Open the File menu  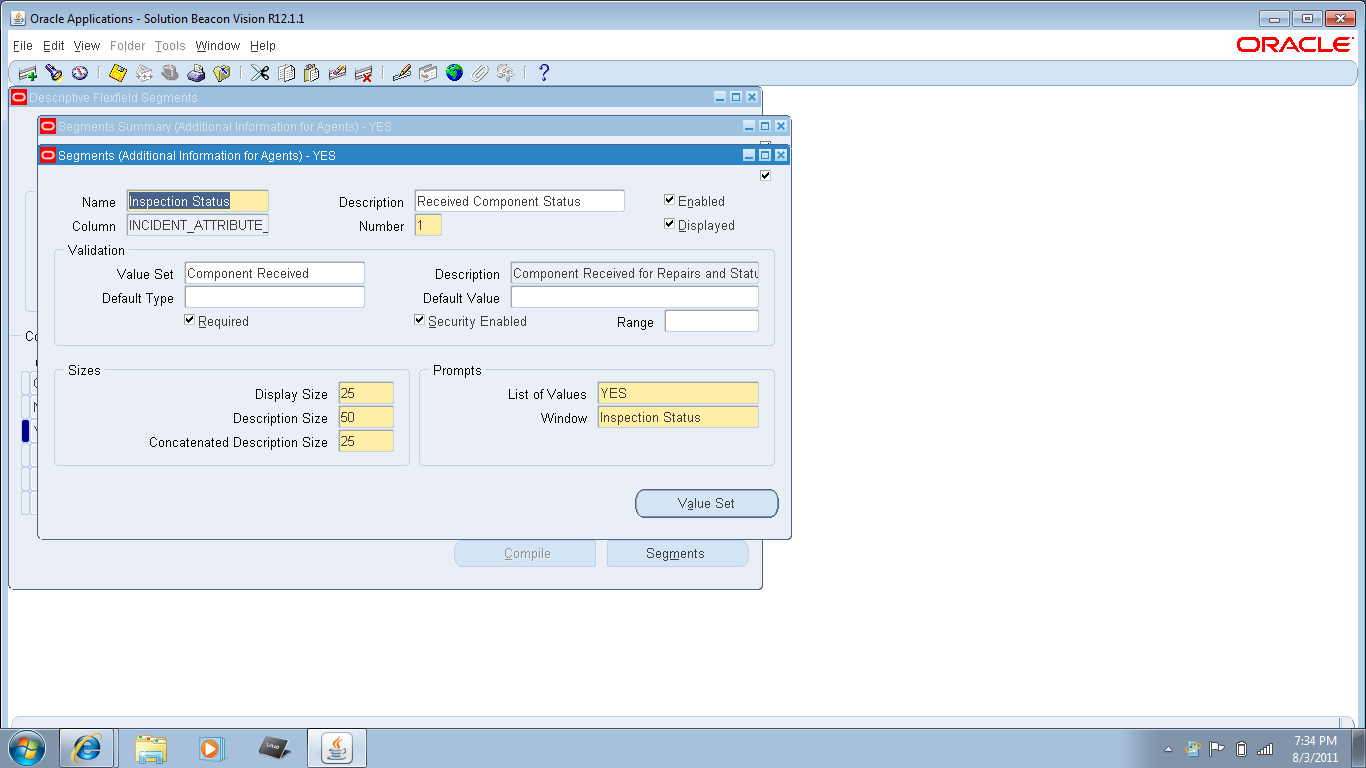click(x=23, y=46)
